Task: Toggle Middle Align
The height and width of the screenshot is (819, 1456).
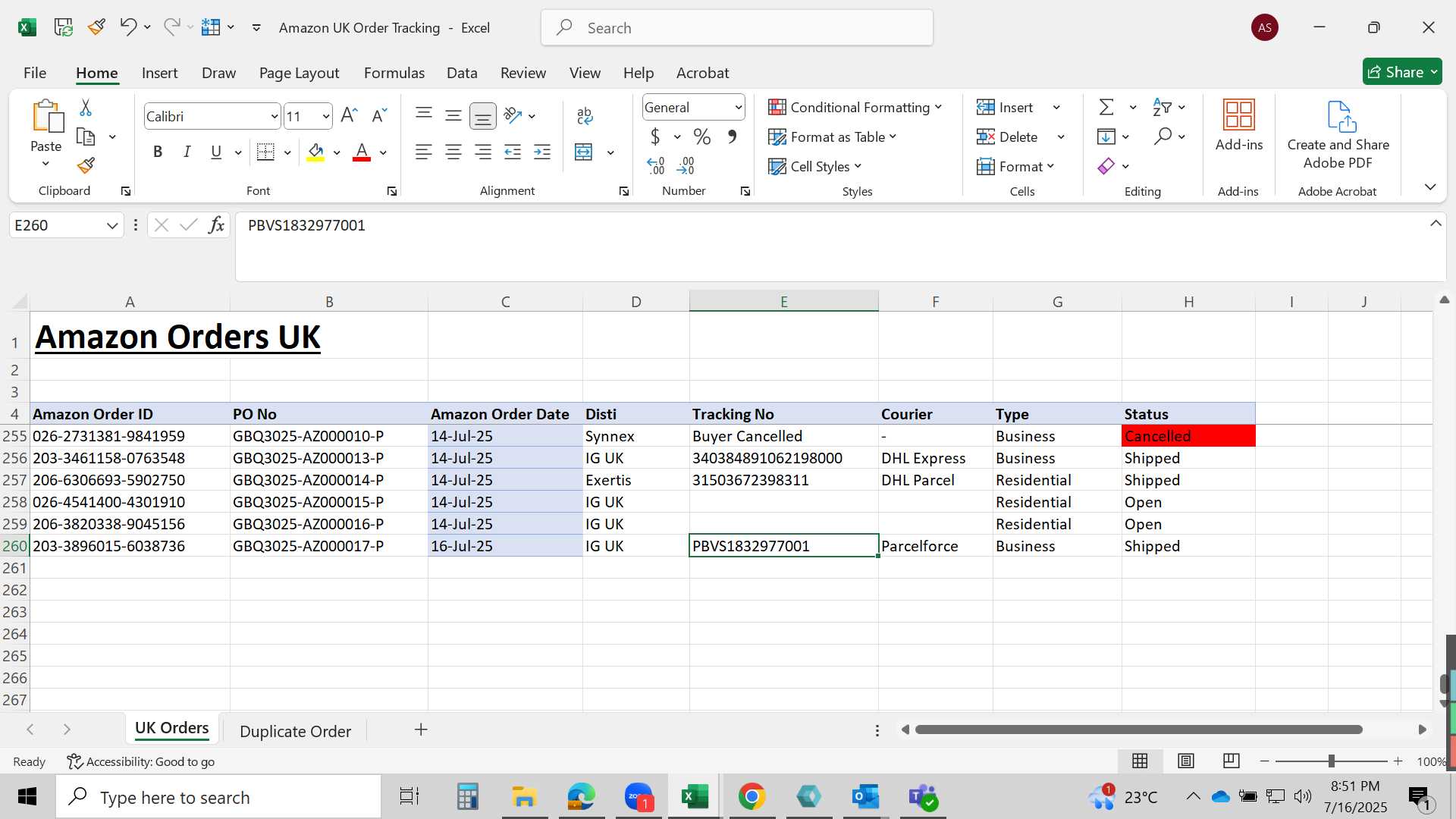Action: (453, 115)
